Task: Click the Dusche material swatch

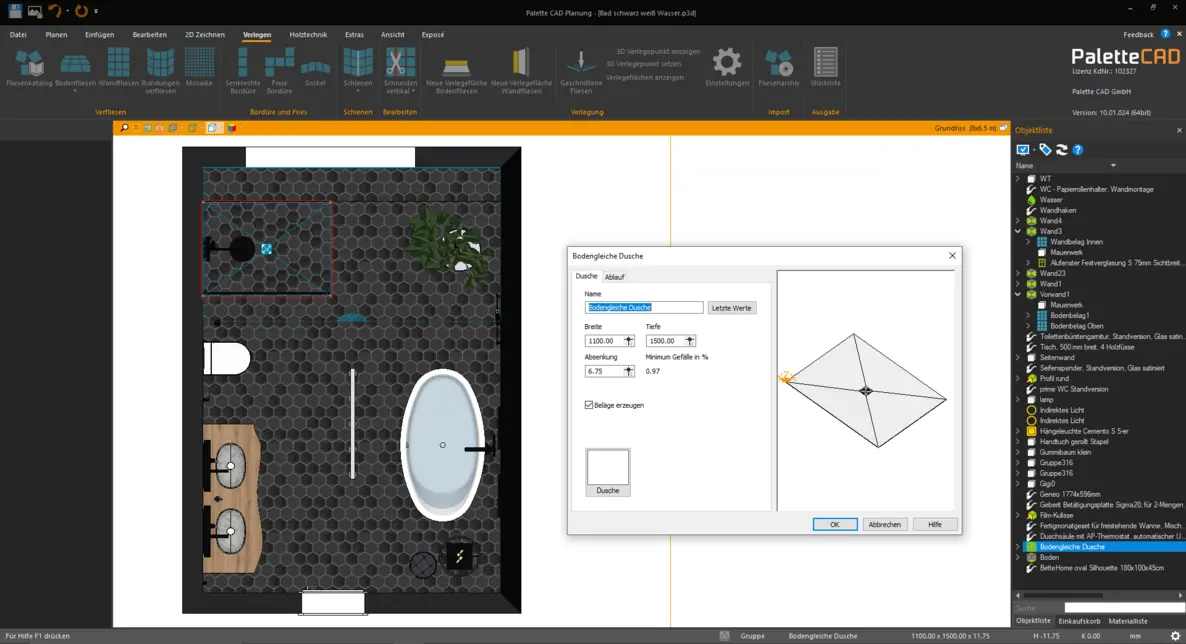Action: [x=607, y=467]
